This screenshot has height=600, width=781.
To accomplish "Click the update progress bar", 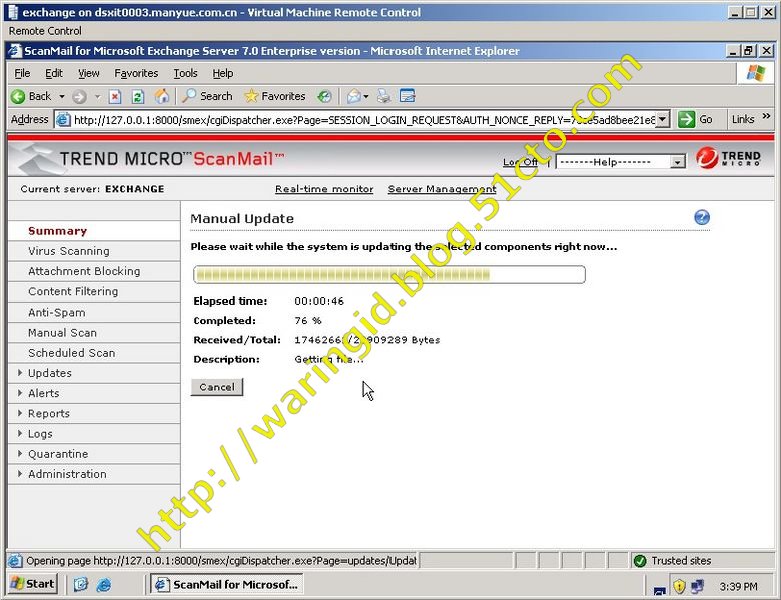I will [389, 274].
